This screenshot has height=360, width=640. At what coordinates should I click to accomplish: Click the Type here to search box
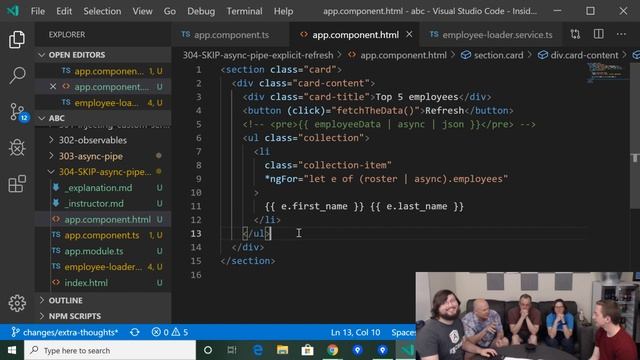pyautogui.click(x=110, y=350)
